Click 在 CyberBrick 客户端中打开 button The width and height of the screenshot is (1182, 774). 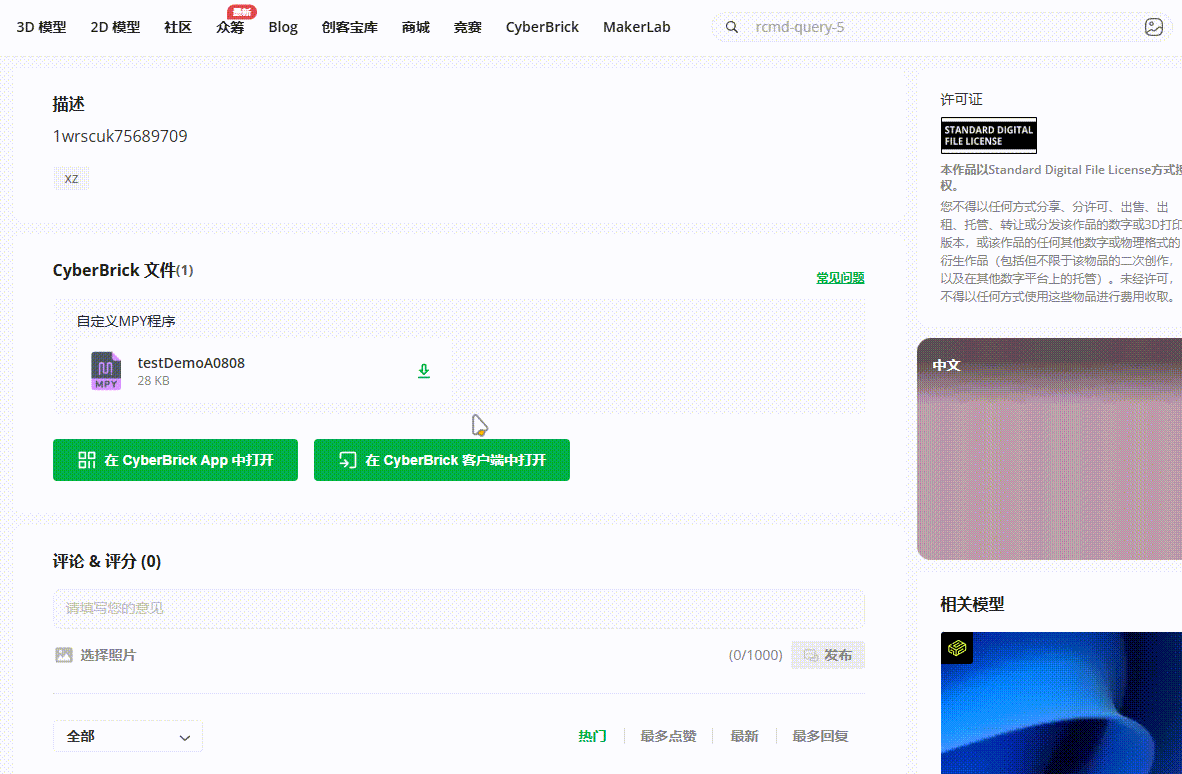pyautogui.click(x=441, y=460)
